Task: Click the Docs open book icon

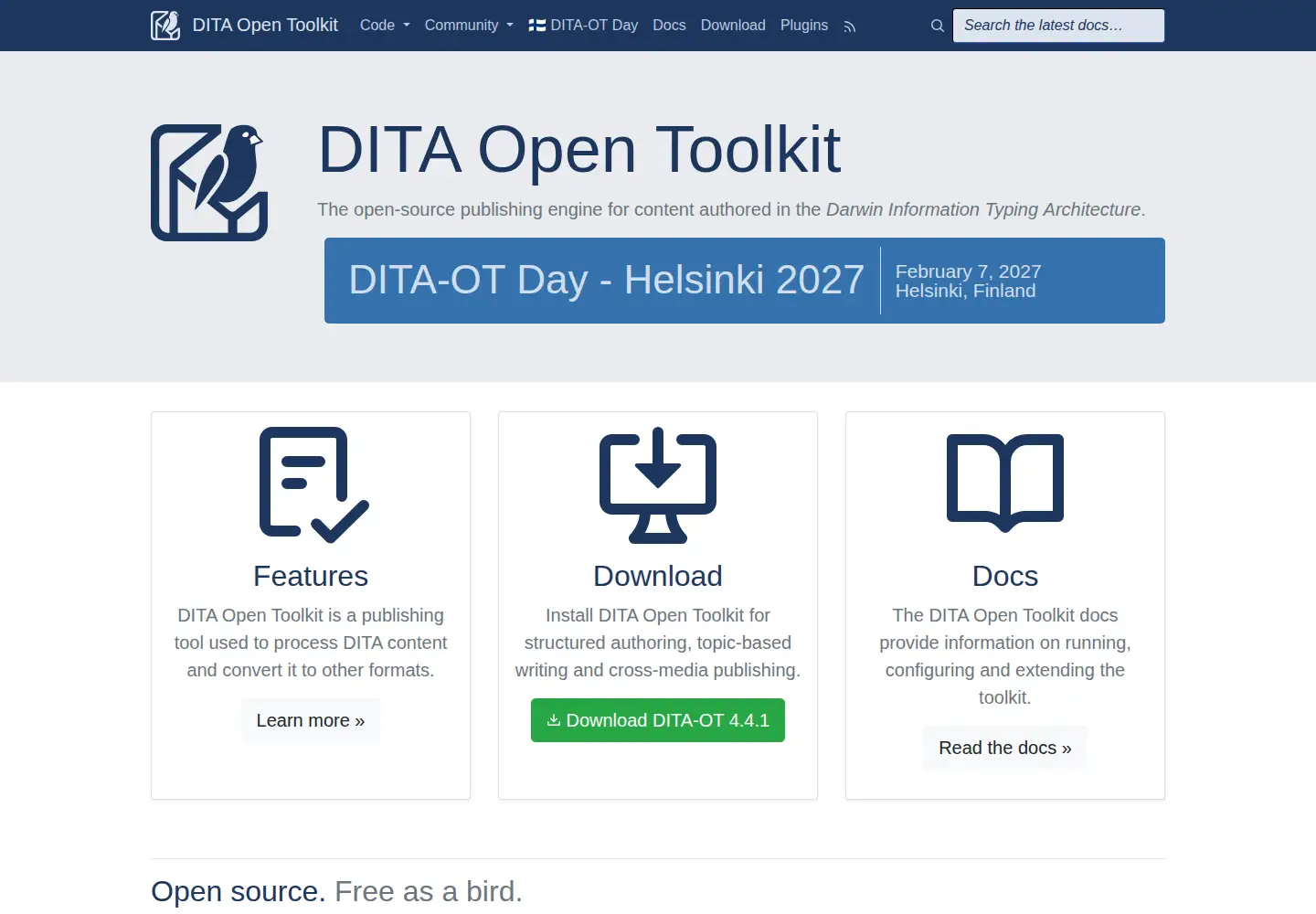Action: (x=1005, y=484)
